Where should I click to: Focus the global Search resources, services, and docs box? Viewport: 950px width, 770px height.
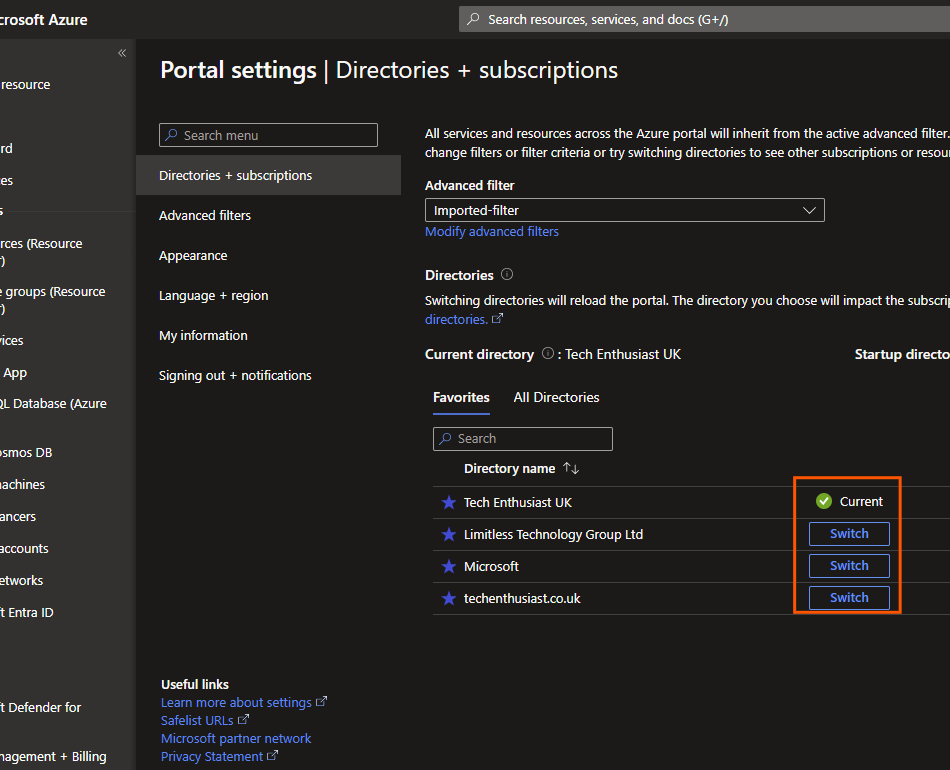(704, 19)
